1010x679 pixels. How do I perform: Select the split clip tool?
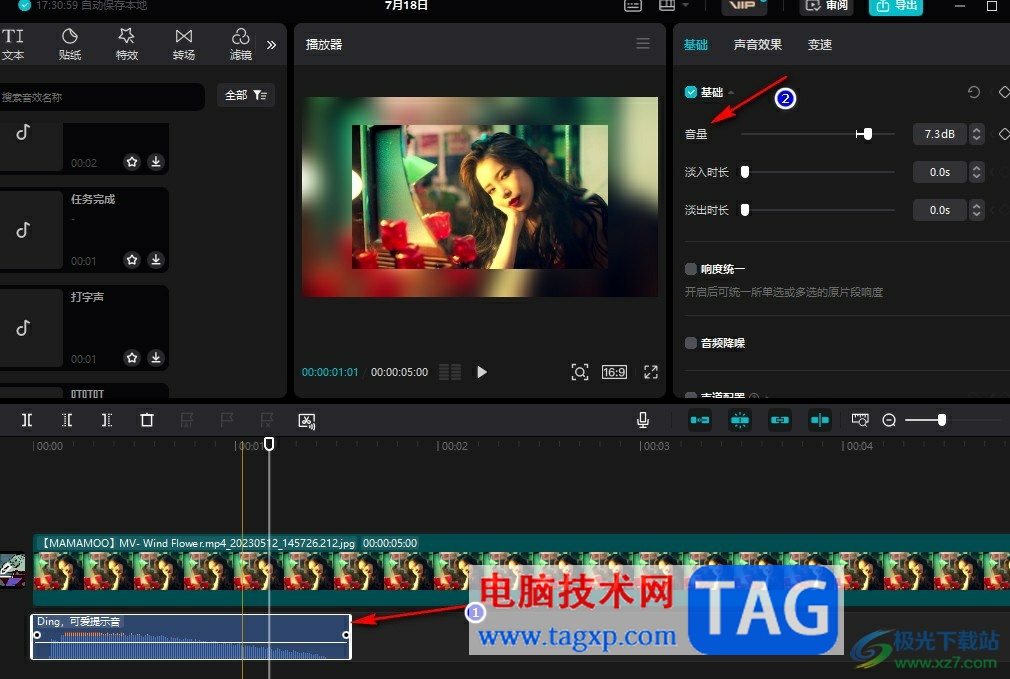tap(27, 420)
